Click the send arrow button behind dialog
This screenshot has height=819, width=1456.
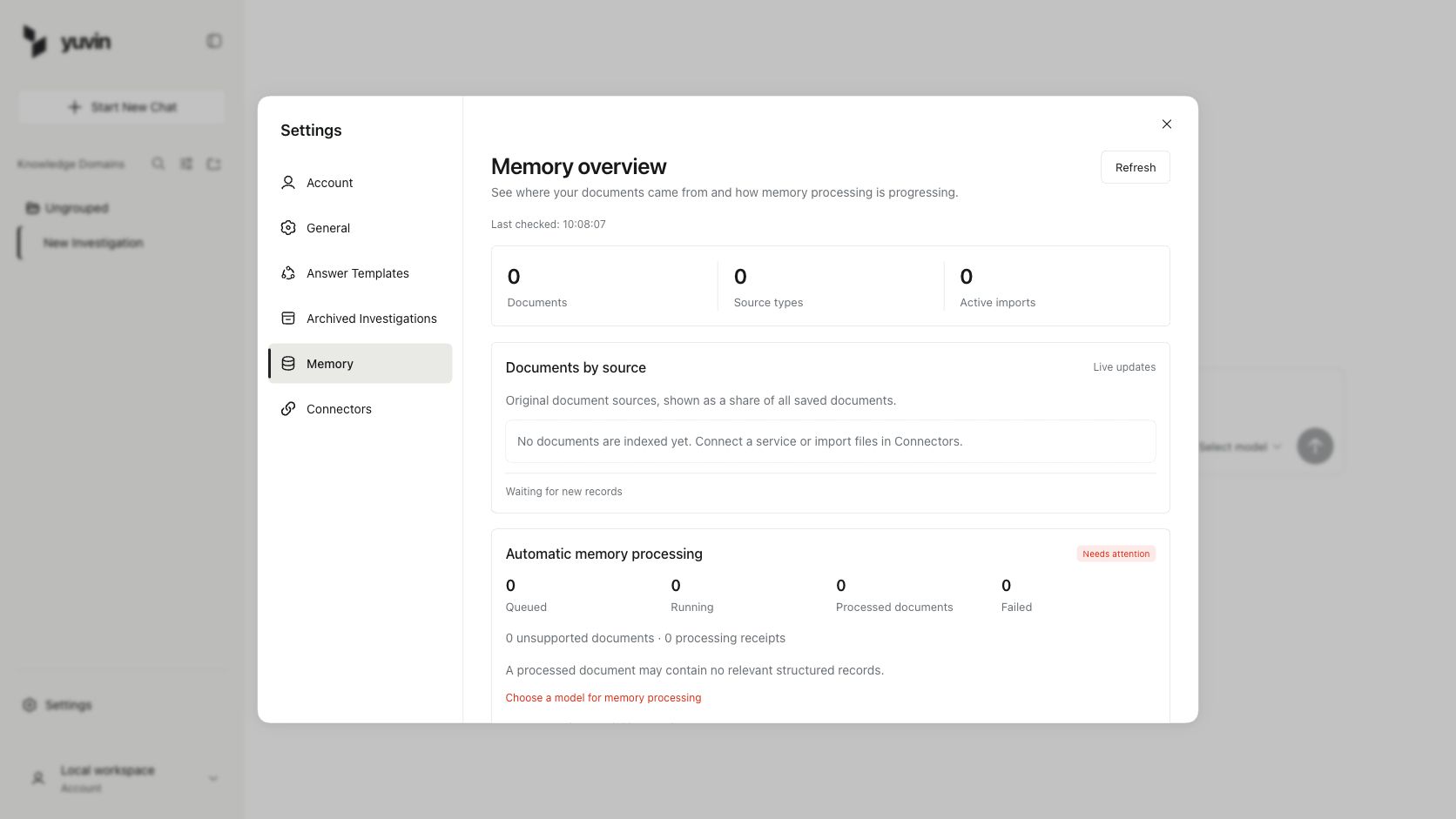pos(1315,446)
